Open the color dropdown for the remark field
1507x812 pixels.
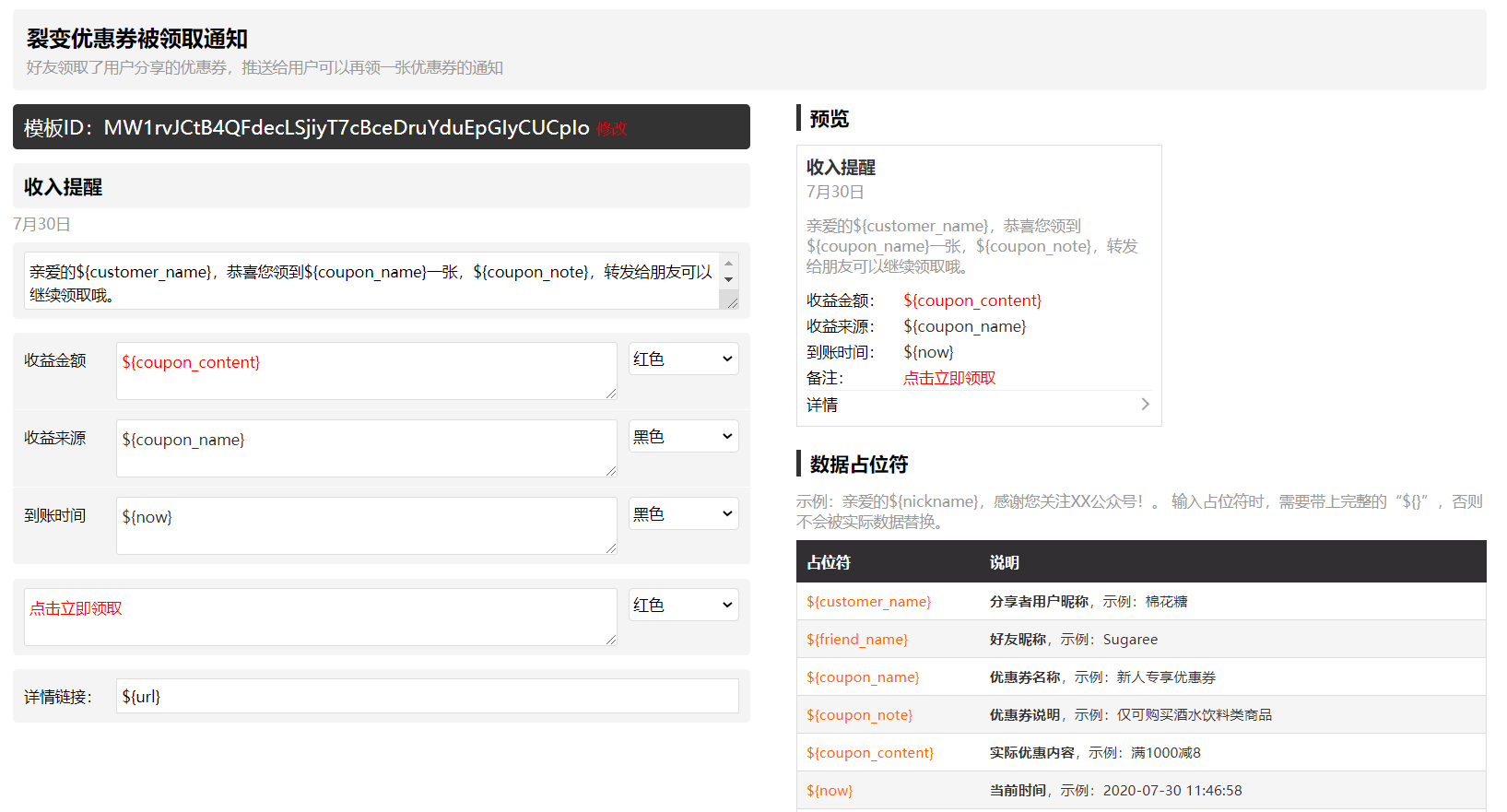683,605
